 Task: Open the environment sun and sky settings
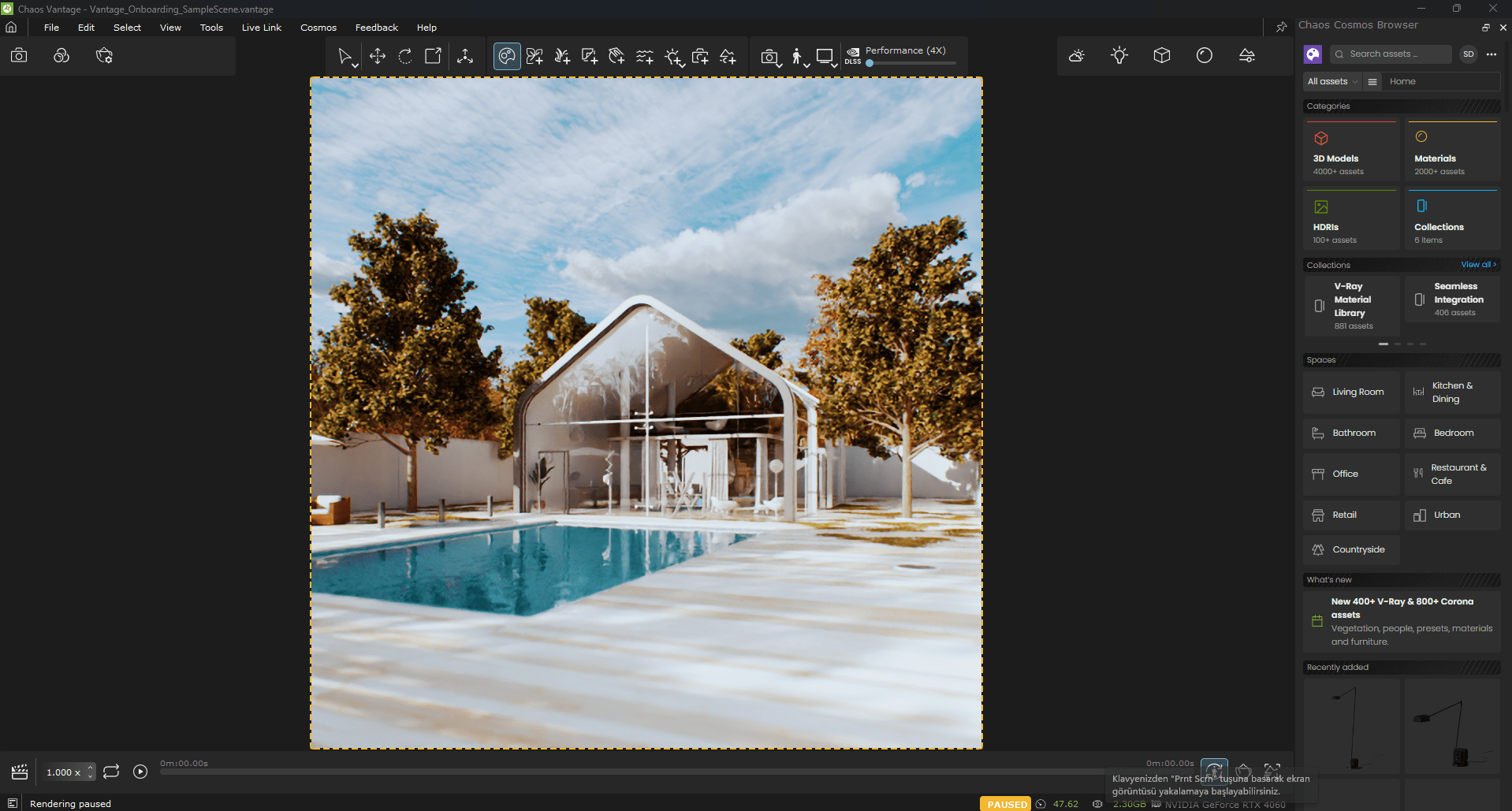(x=1076, y=55)
